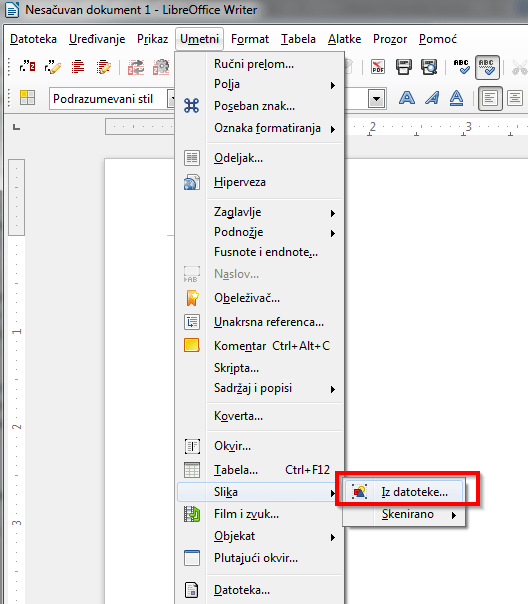
Task: Click the Okvir frame icon
Action: [192, 446]
